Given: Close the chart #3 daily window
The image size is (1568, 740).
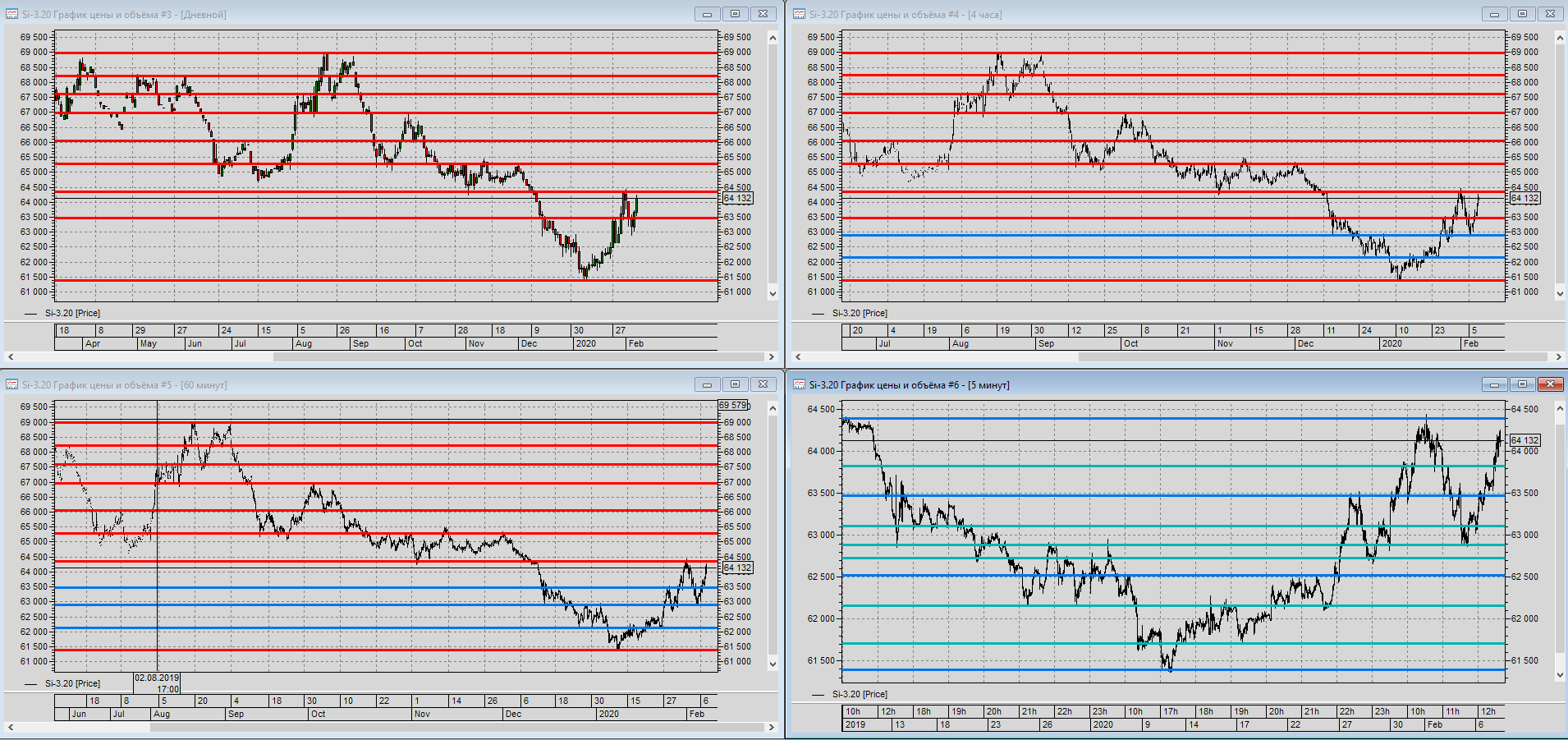Looking at the screenshot, I should click(763, 14).
